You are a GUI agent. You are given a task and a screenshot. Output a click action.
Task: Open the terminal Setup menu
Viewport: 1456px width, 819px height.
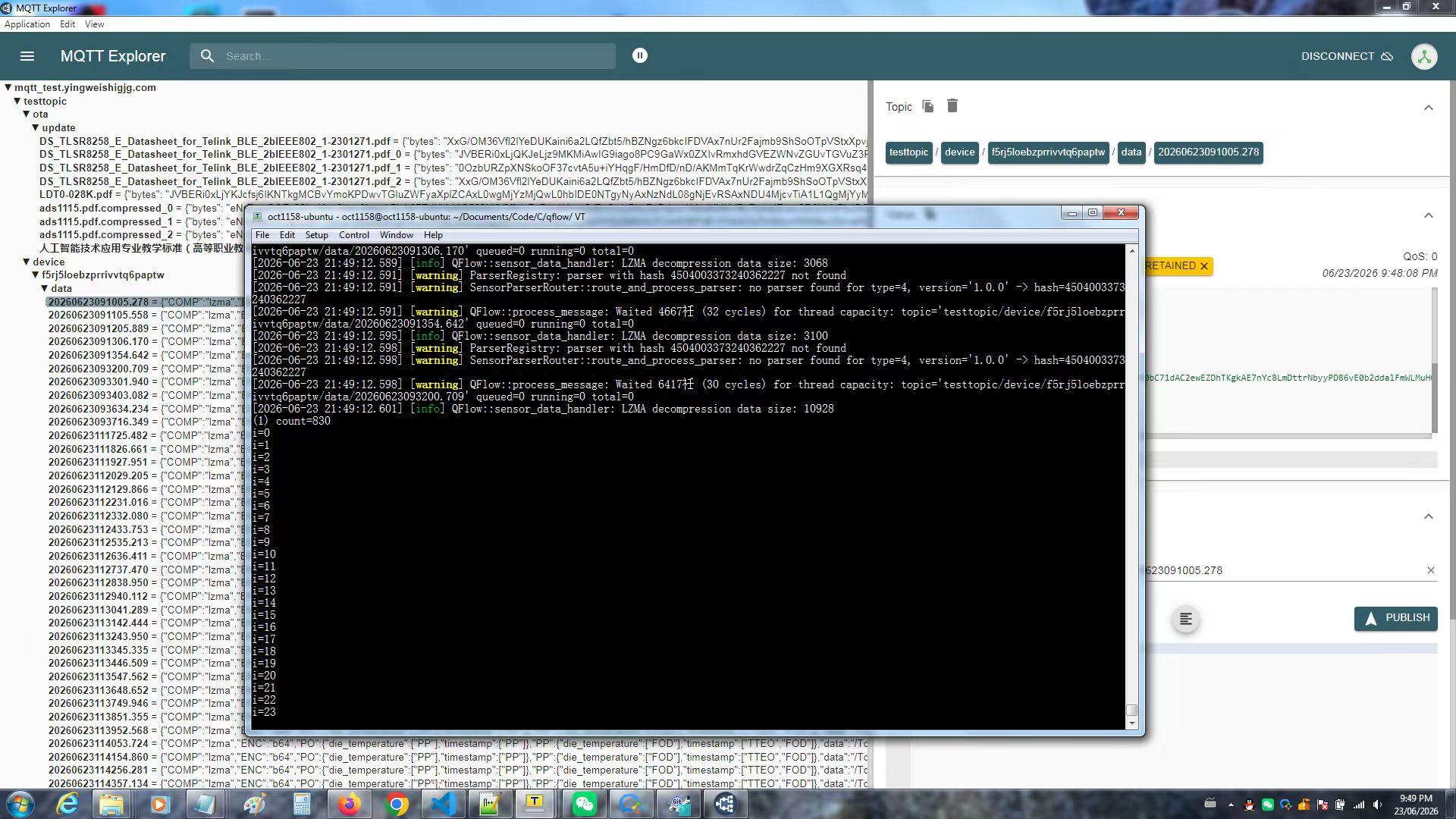[x=316, y=235]
